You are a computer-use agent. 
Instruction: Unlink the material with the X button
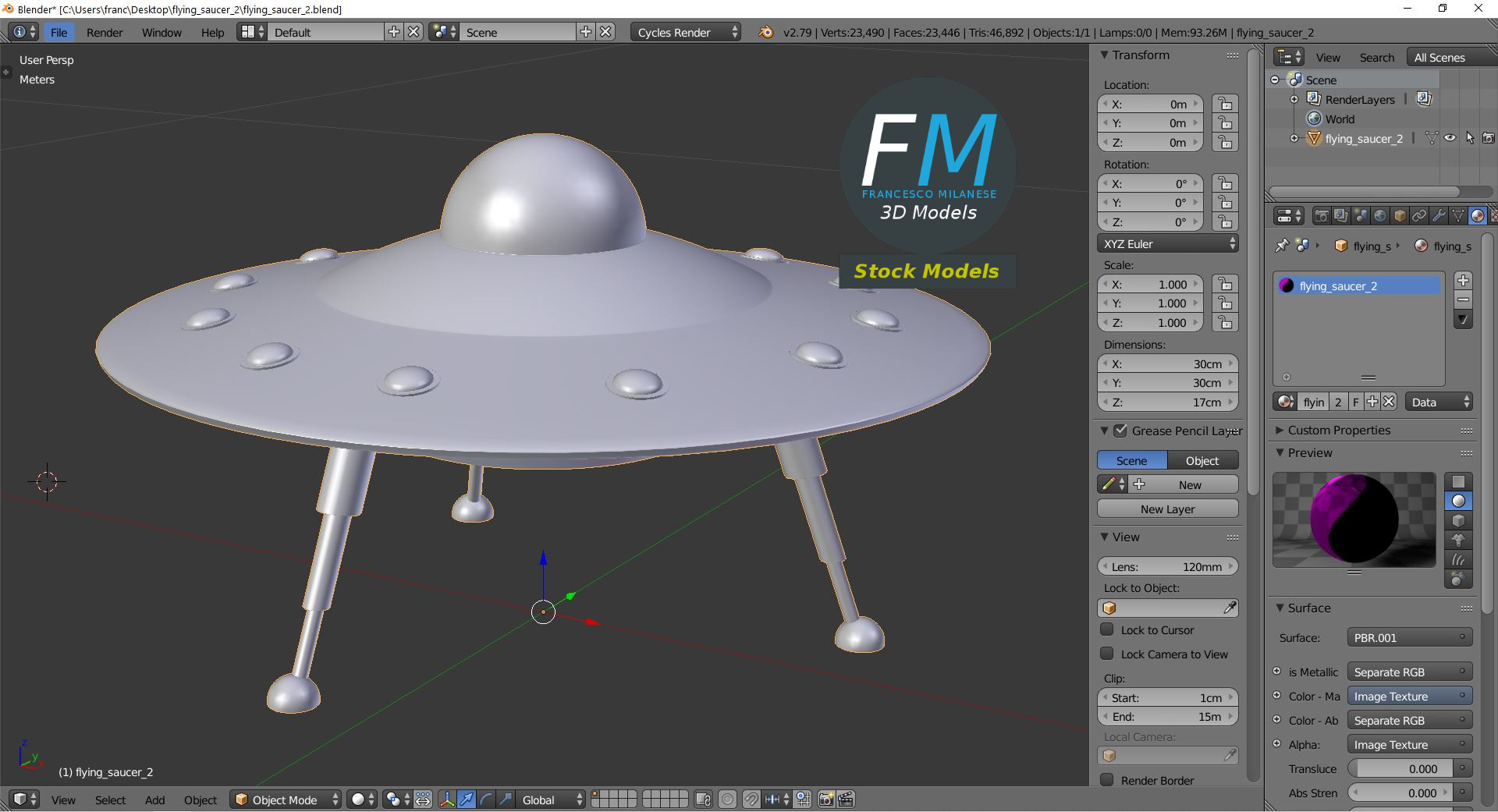click(1389, 402)
